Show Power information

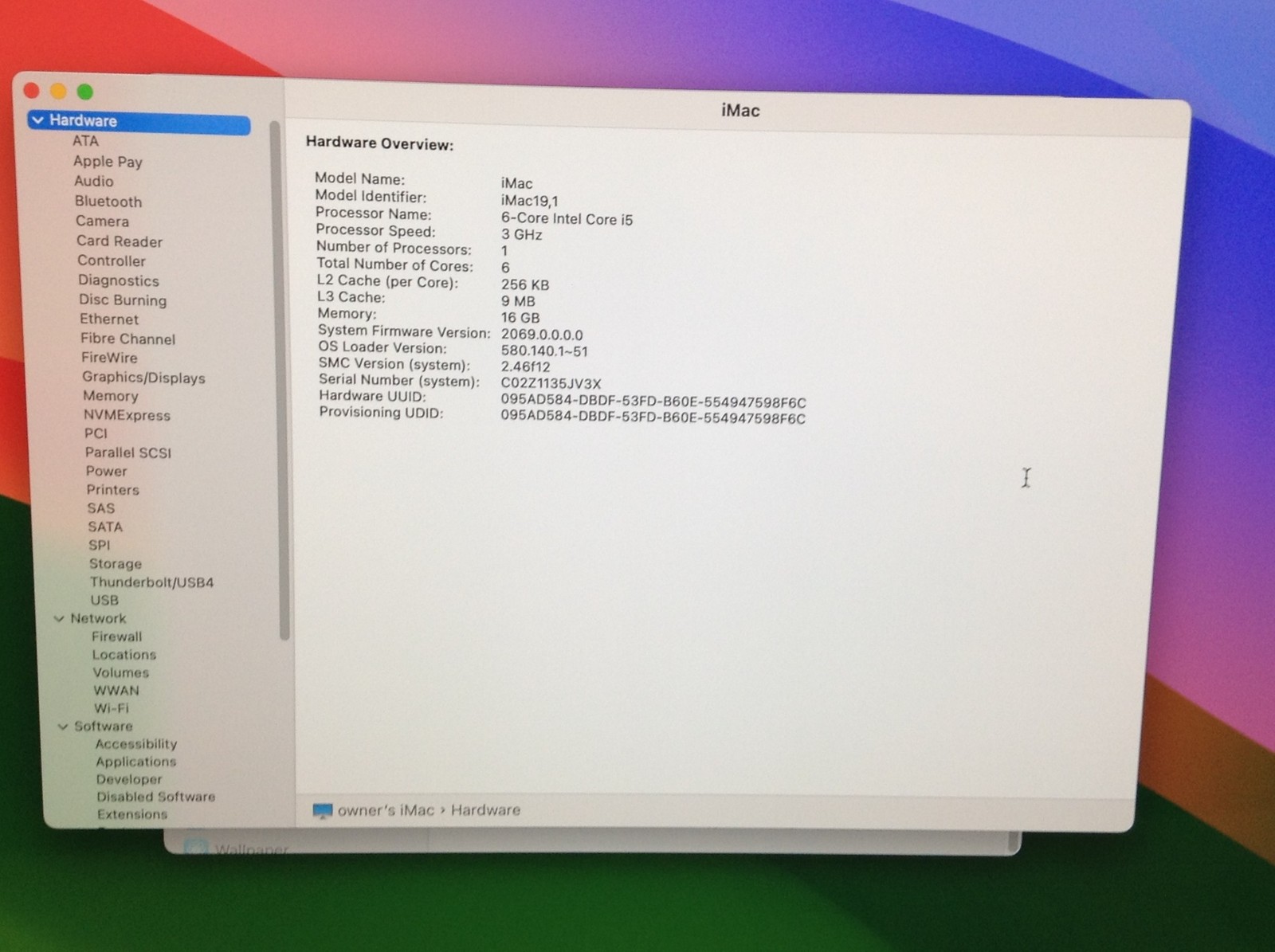click(107, 471)
